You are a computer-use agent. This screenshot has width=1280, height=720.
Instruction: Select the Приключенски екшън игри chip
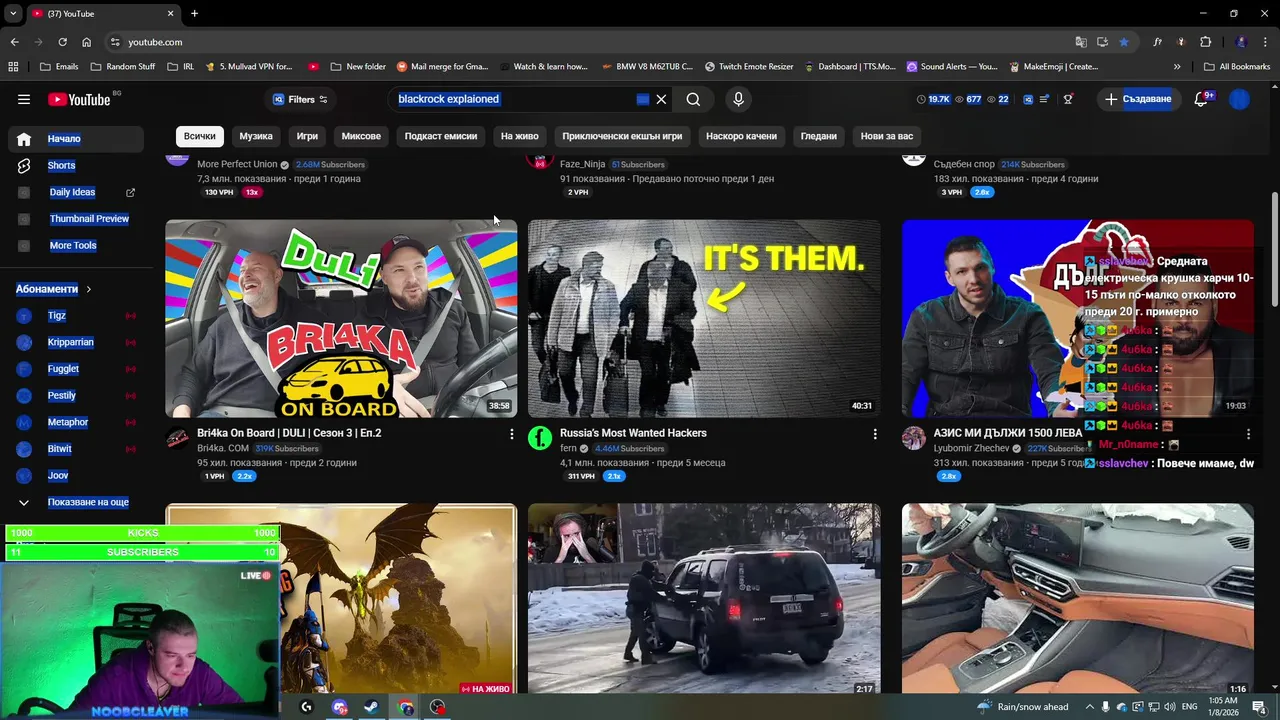coord(622,136)
